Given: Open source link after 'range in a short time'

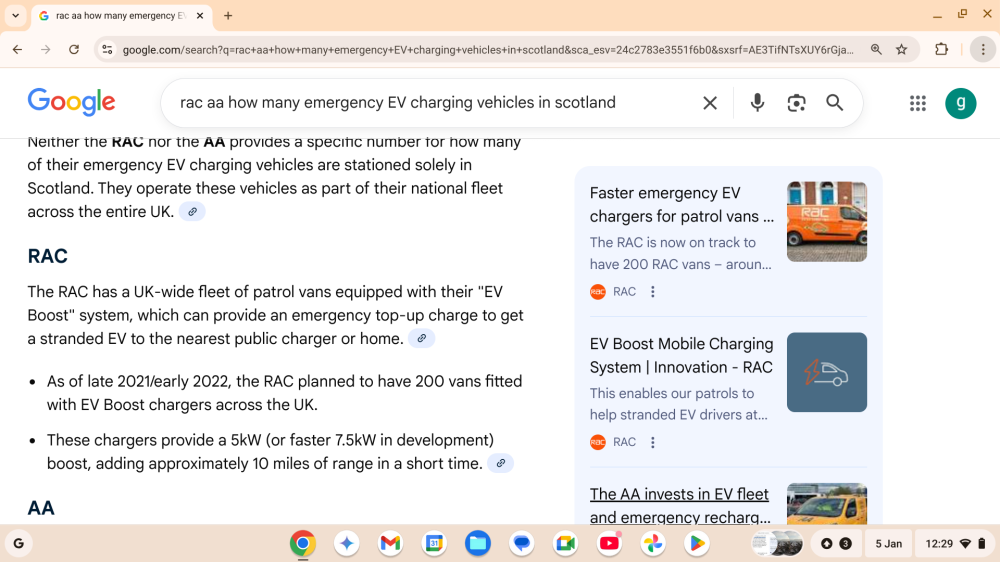Looking at the screenshot, I should [x=501, y=463].
